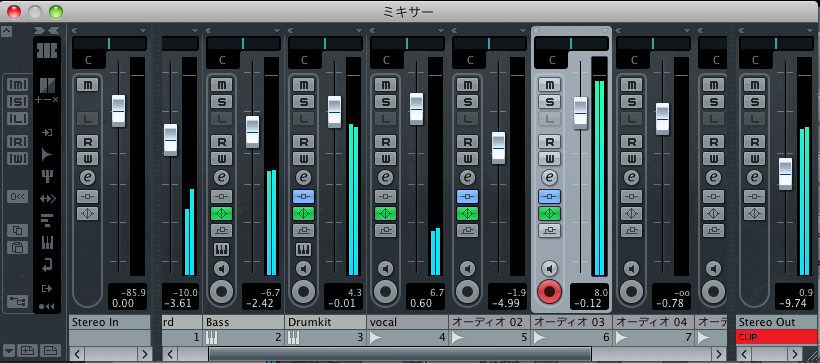Click the routing view icon in the left panel
820x363 pixels.
(x=17, y=301)
